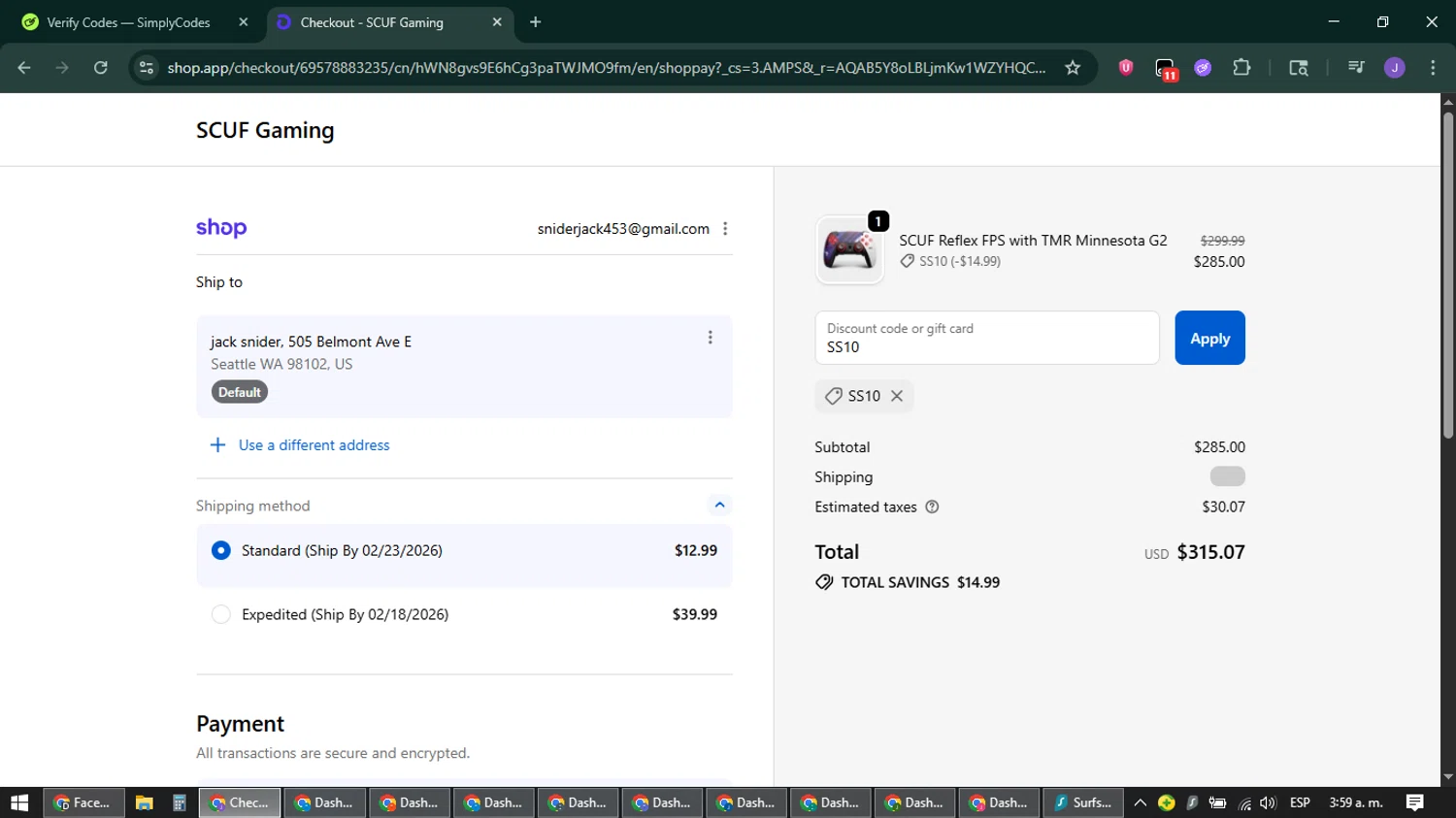This screenshot has width=1456, height=818.
Task: Switch to the Verify Codes SimplyCodes tab
Action: (x=128, y=22)
